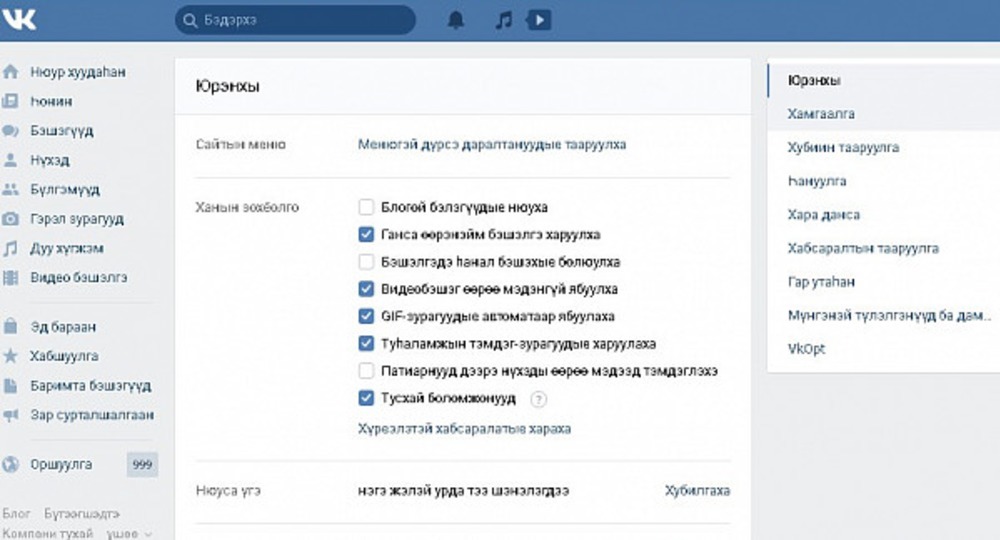1000x540 pixels.
Task: Open Блог footer link
Action: (x=16, y=513)
